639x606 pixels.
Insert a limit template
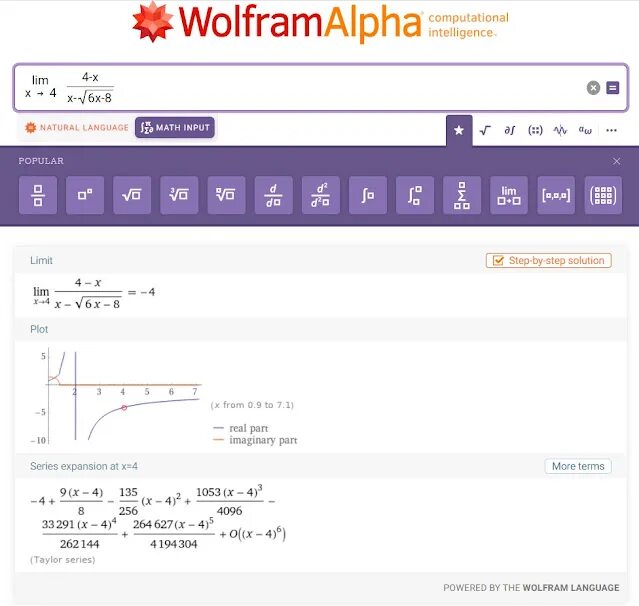509,195
